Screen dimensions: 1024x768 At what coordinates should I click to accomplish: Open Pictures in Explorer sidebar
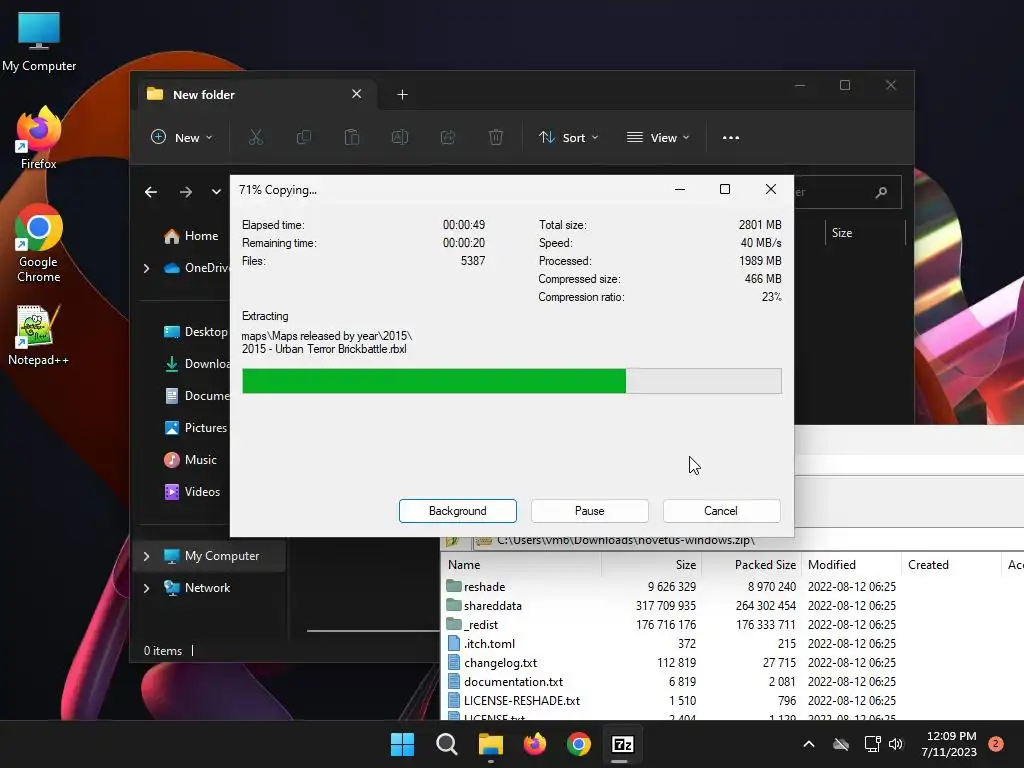pyautogui.click(x=196, y=428)
